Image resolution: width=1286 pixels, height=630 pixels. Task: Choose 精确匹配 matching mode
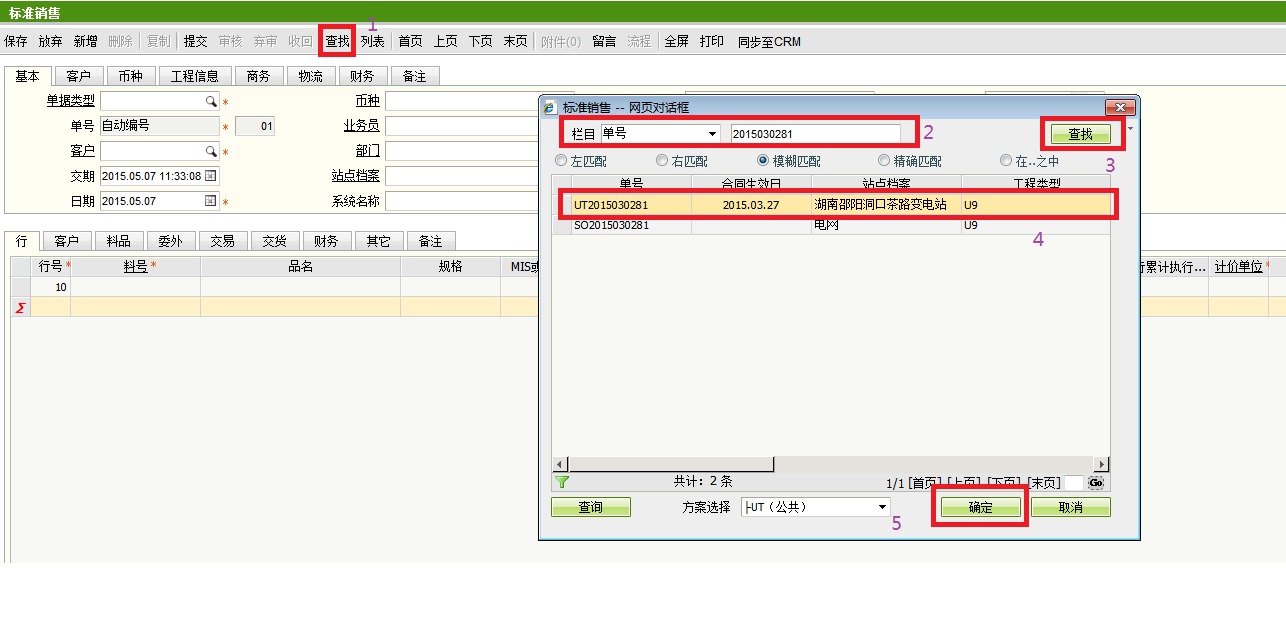click(884, 161)
